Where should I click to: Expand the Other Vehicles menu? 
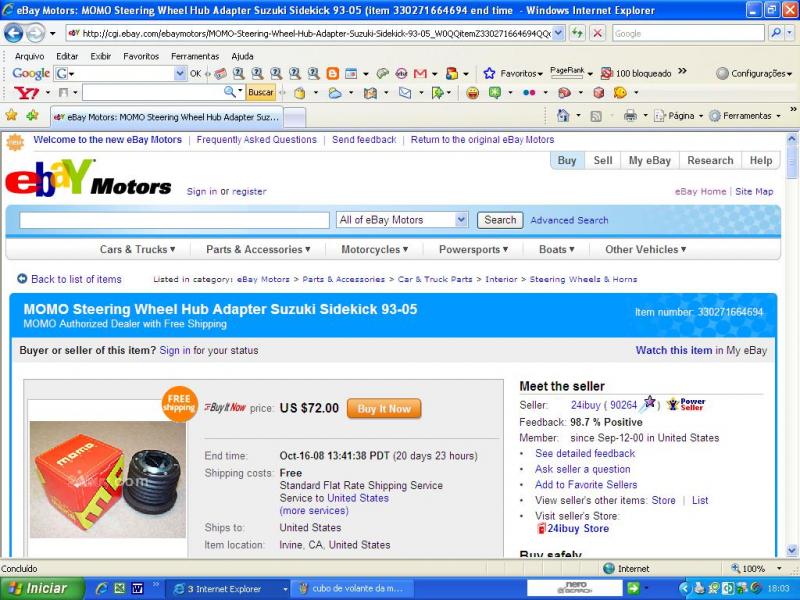click(645, 249)
